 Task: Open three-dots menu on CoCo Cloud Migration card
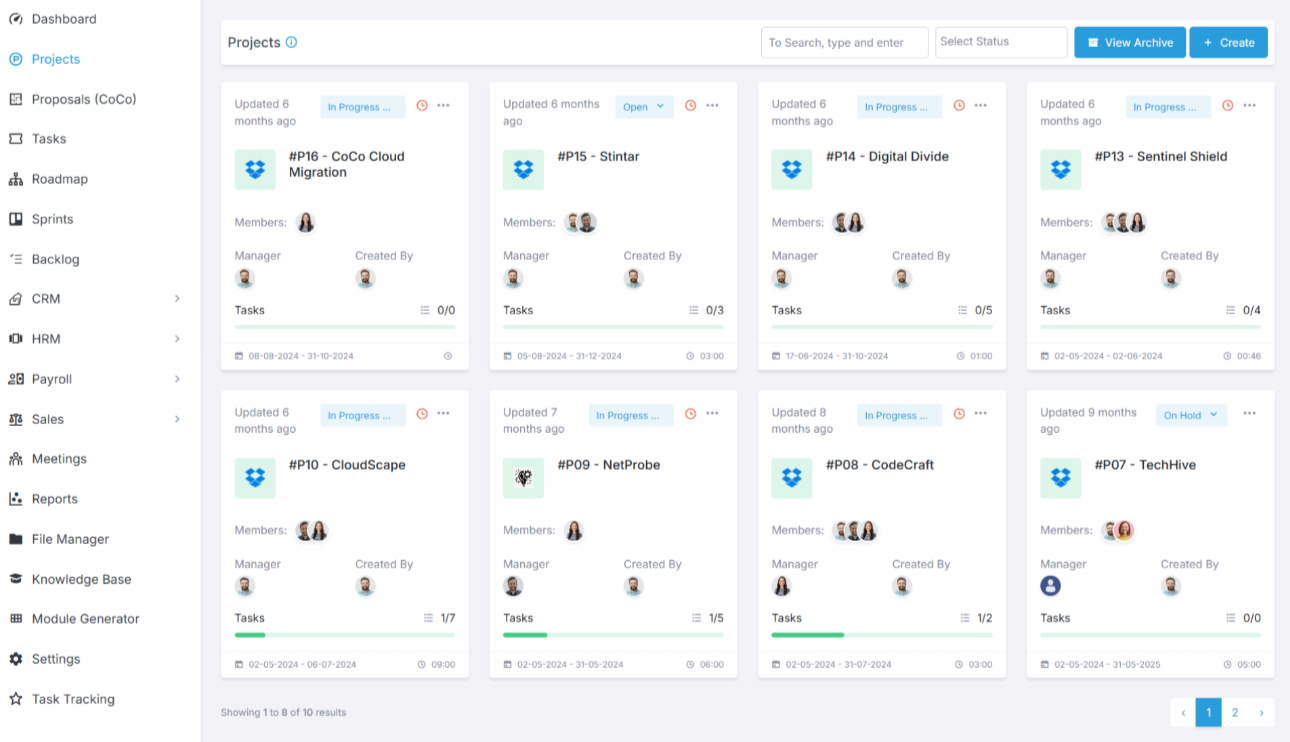click(443, 106)
